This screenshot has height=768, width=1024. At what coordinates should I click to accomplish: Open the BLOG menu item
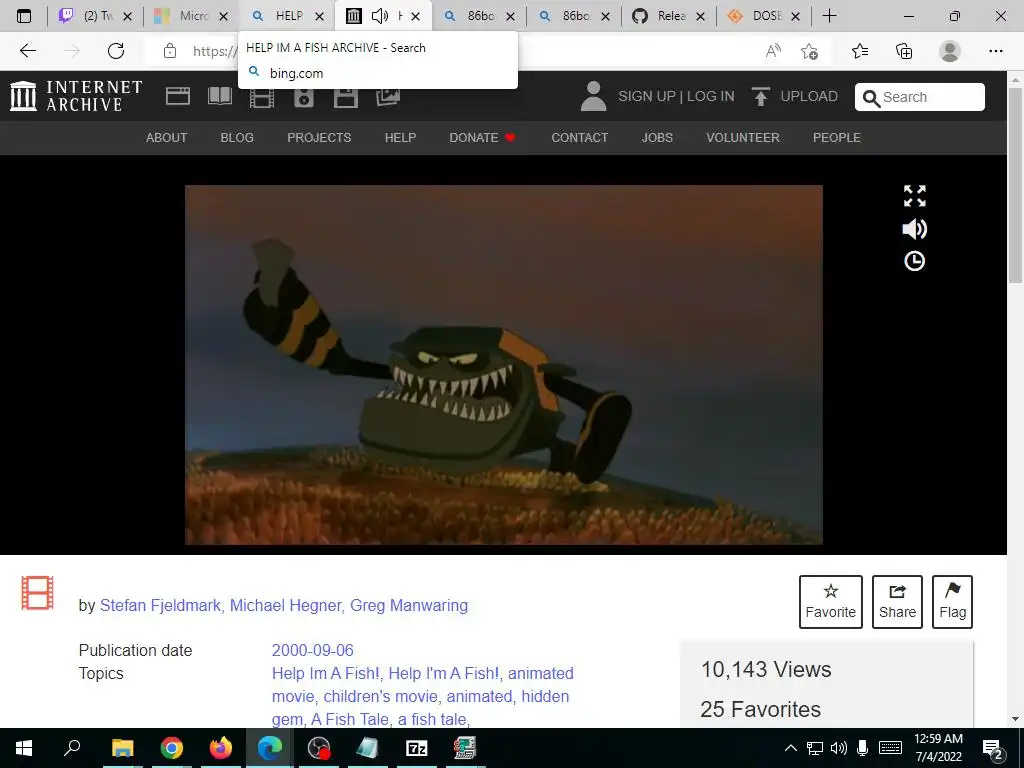237,138
